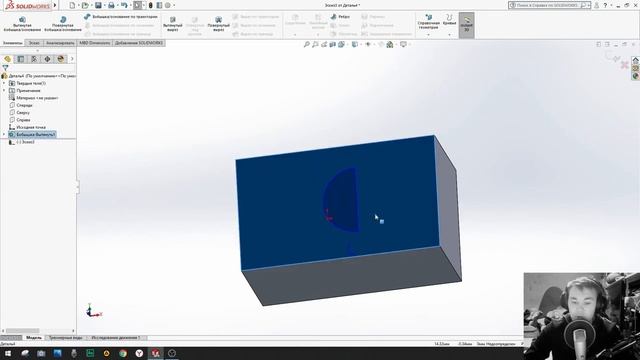This screenshot has height=360, width=640.
Task: Click the feature tree horizontal scrollbar
Action: [x=22, y=331]
